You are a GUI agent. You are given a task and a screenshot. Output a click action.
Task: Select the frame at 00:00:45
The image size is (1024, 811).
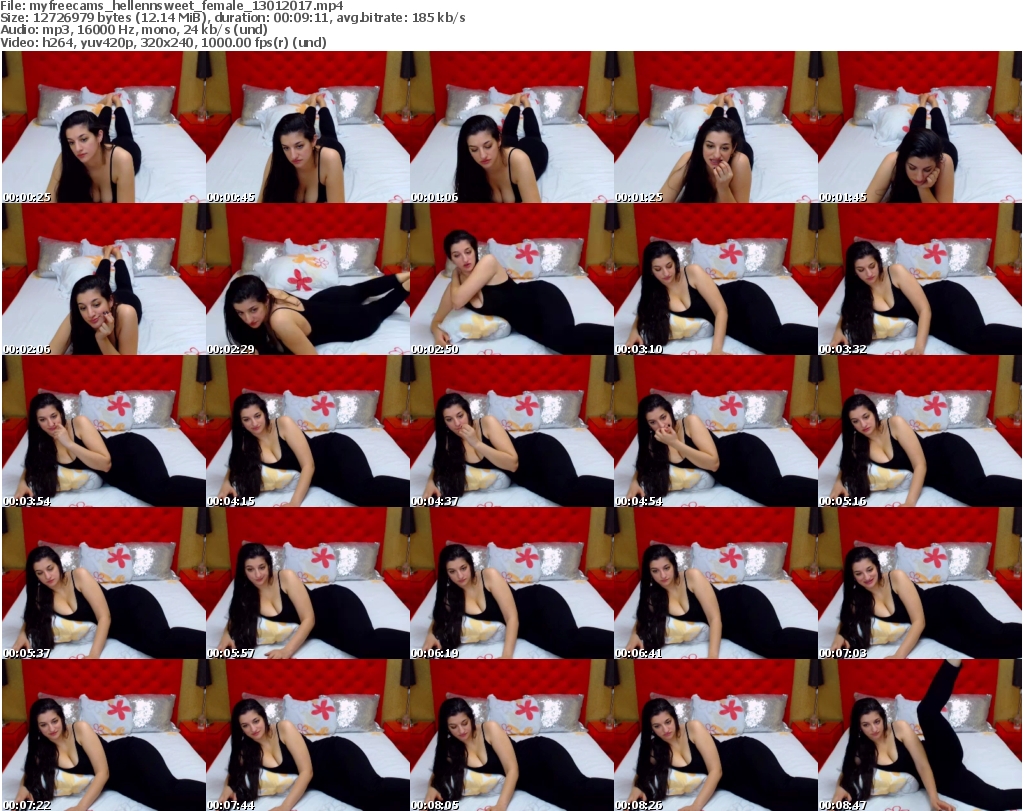(x=308, y=127)
